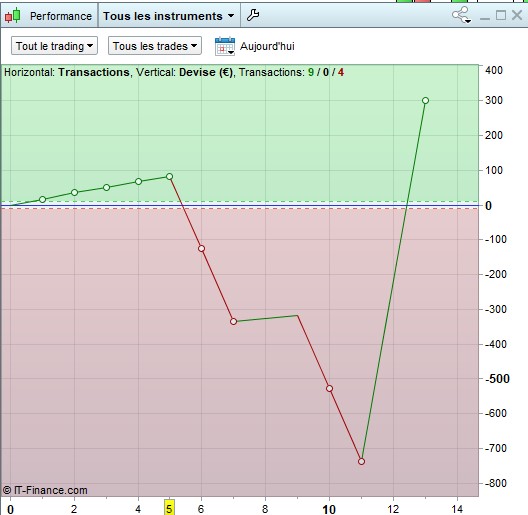Click the Vertical: Devise (€) legend text
The width and height of the screenshot is (528, 515).
[184, 72]
